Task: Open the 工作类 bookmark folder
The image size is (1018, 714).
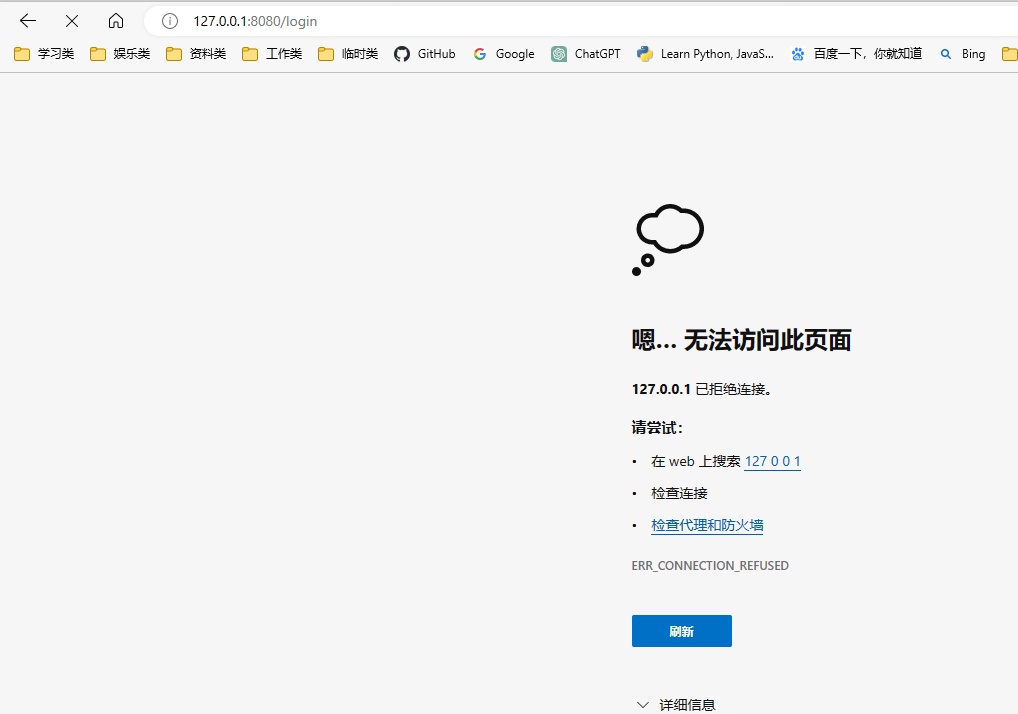Action: (271, 54)
